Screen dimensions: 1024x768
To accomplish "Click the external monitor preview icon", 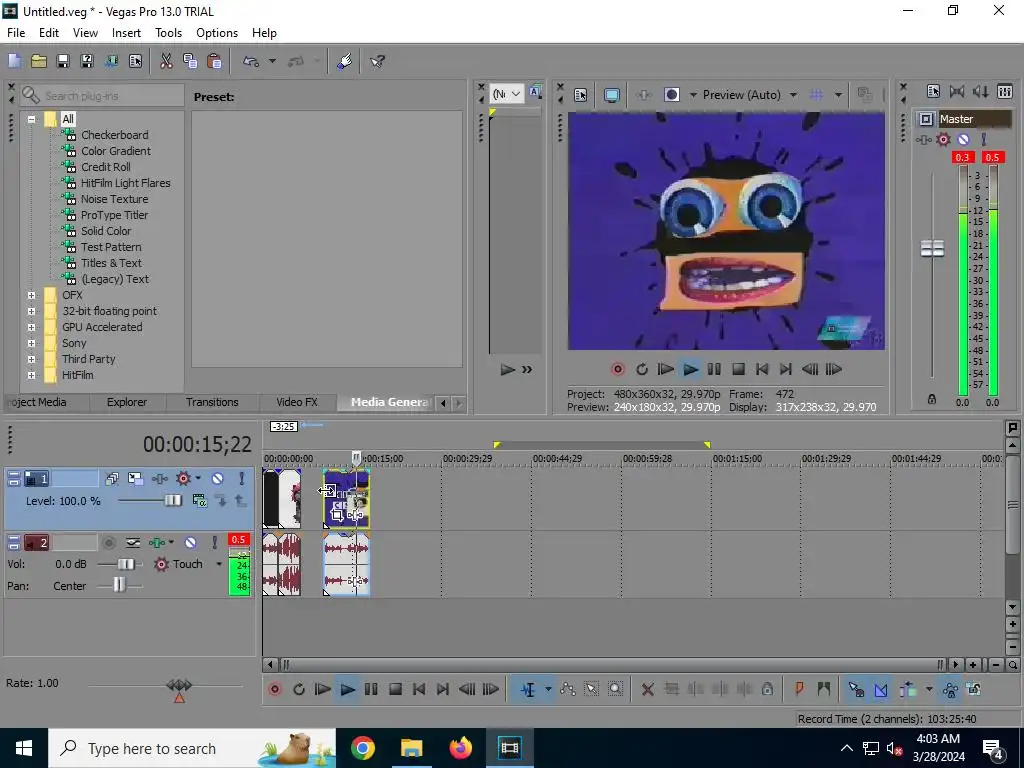I will [612, 95].
